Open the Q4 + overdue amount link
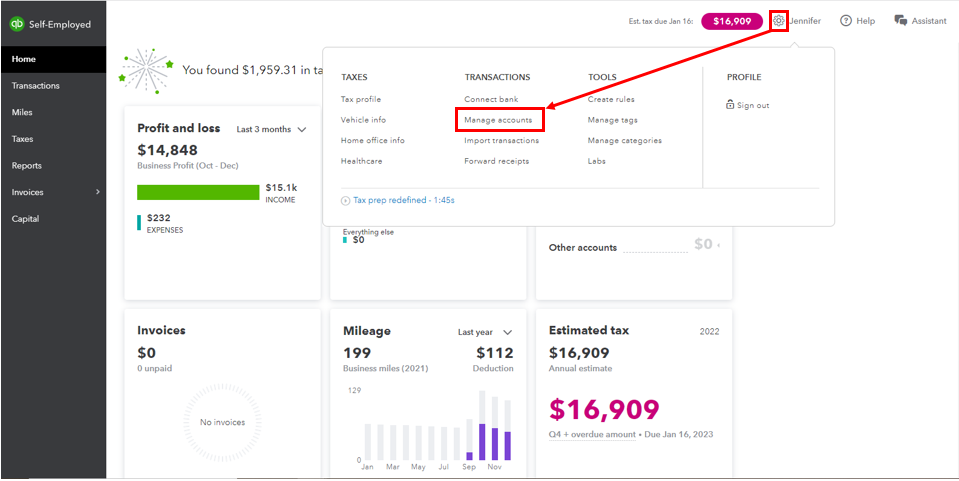959x481 pixels. click(592, 435)
